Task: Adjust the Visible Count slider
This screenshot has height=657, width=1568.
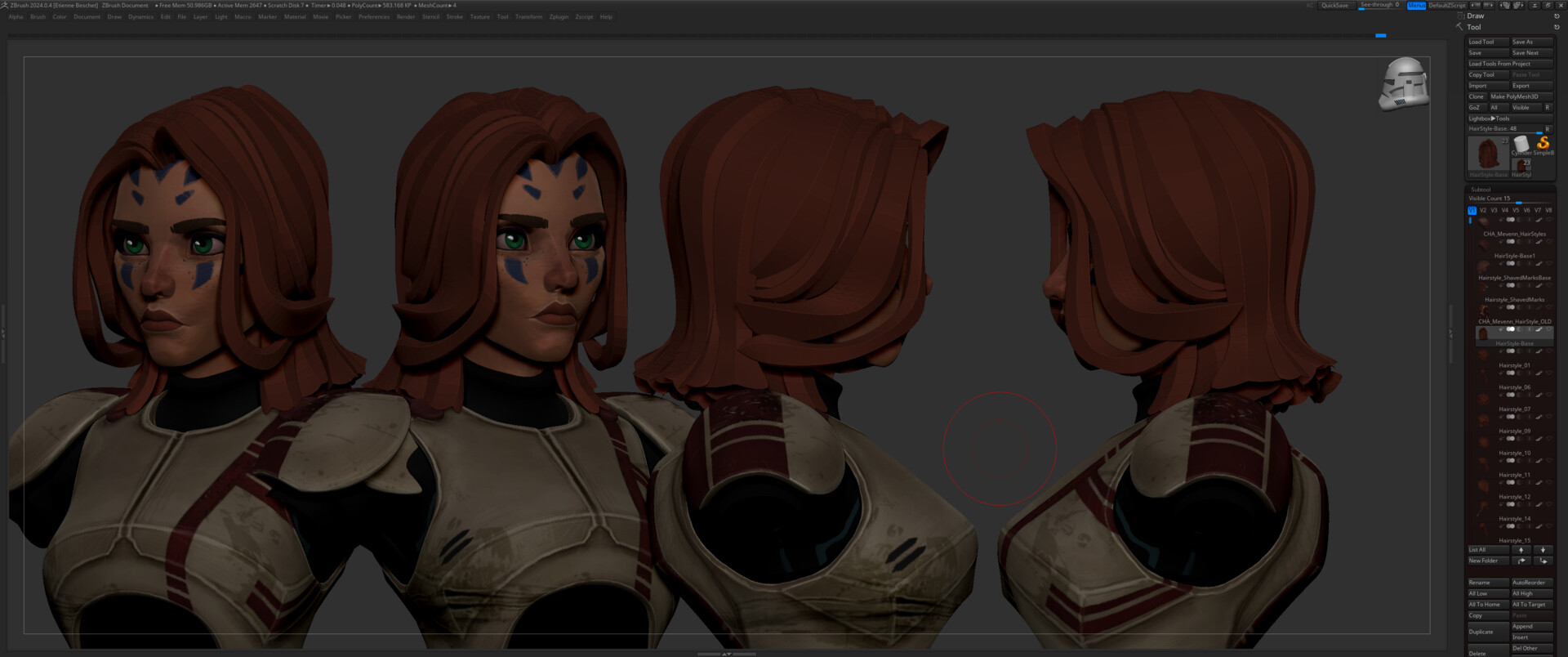Action: tap(1509, 199)
